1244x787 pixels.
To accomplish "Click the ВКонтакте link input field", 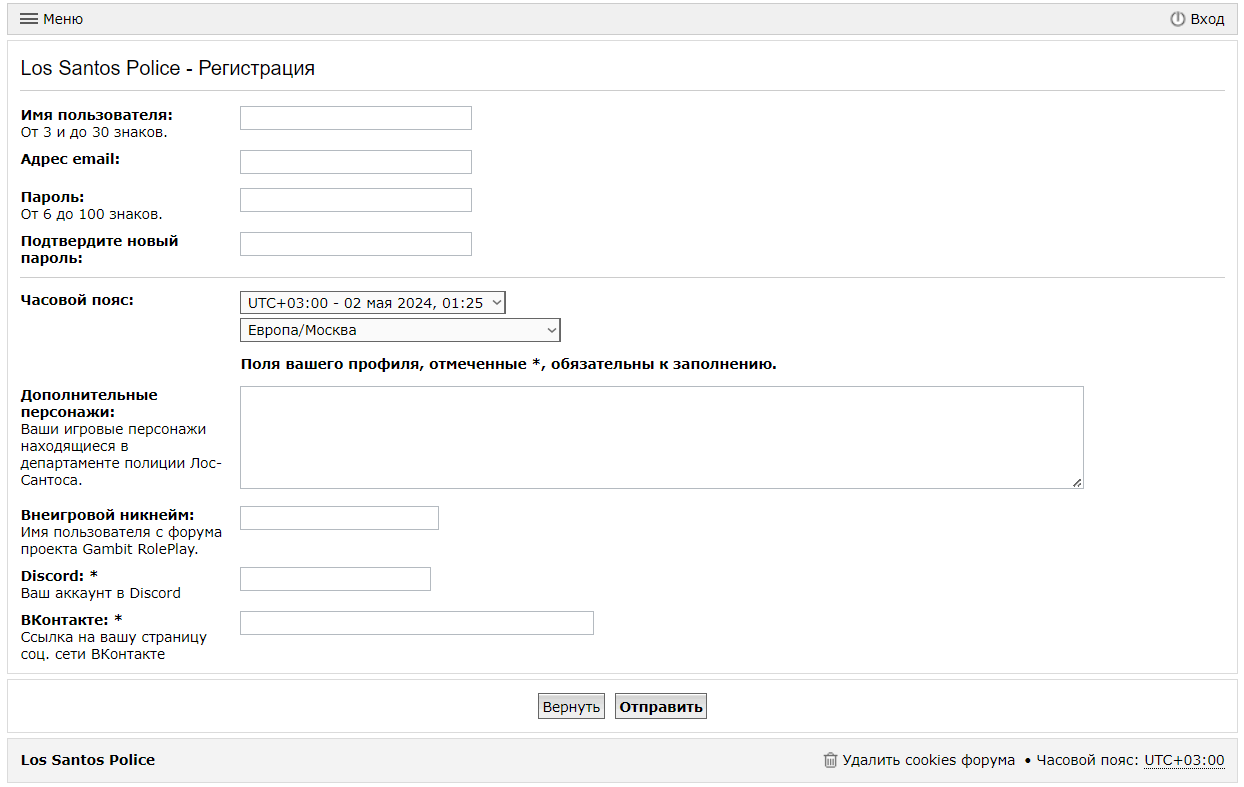I will pos(416,623).
